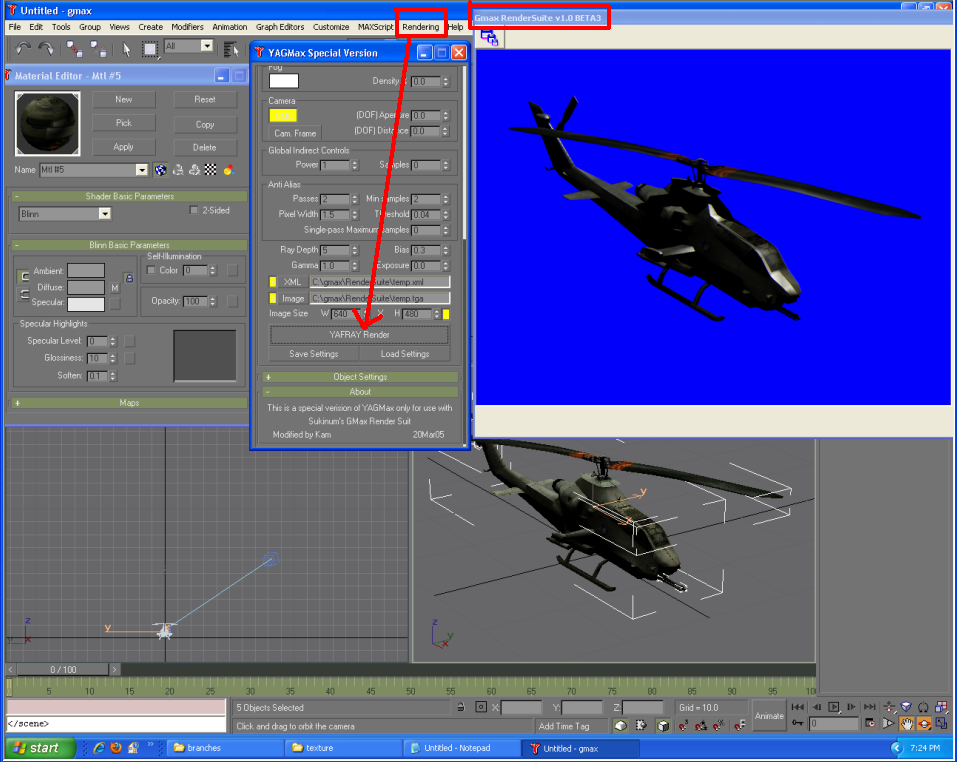Select the Pan viewport hand tool
957x762 pixels.
click(907, 724)
